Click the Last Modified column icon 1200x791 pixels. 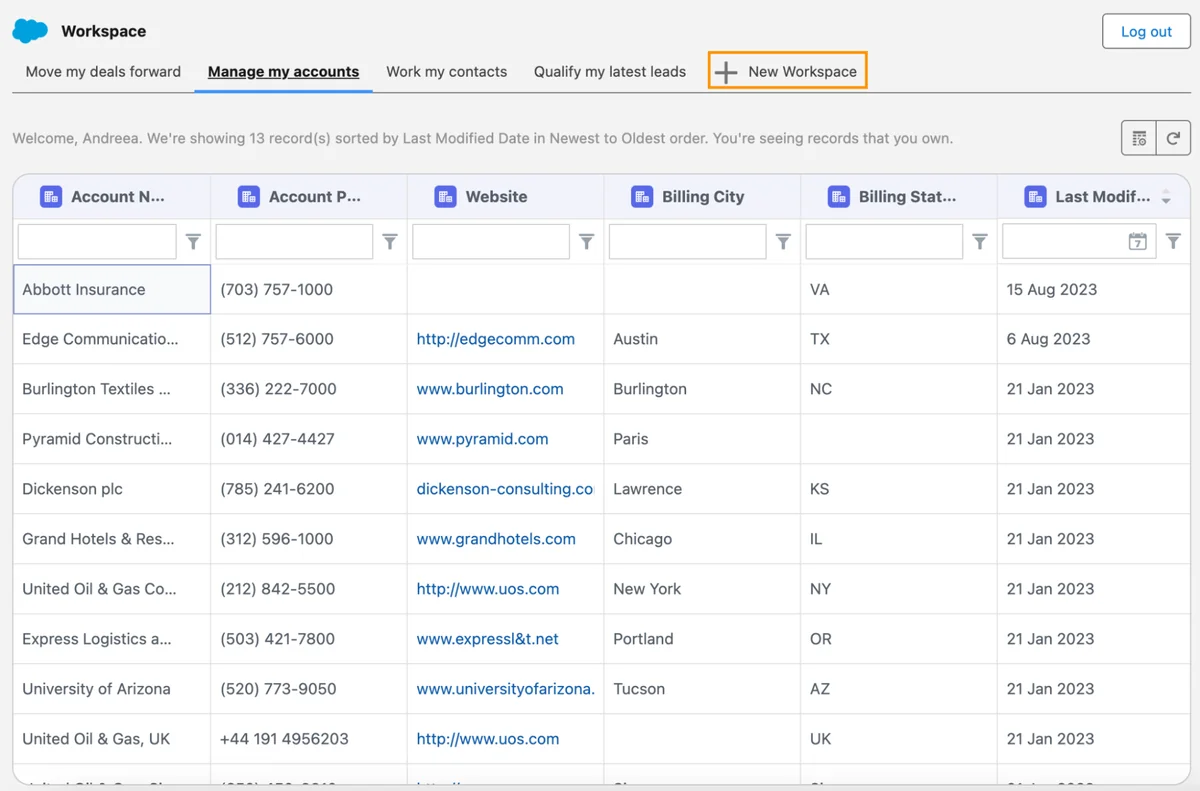tap(1036, 197)
